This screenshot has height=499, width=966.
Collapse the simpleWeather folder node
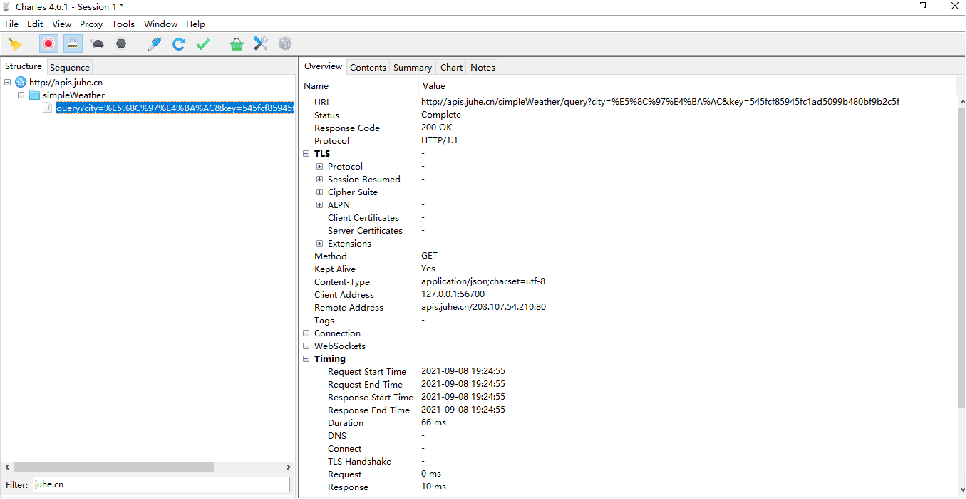pyautogui.click(x=21, y=95)
